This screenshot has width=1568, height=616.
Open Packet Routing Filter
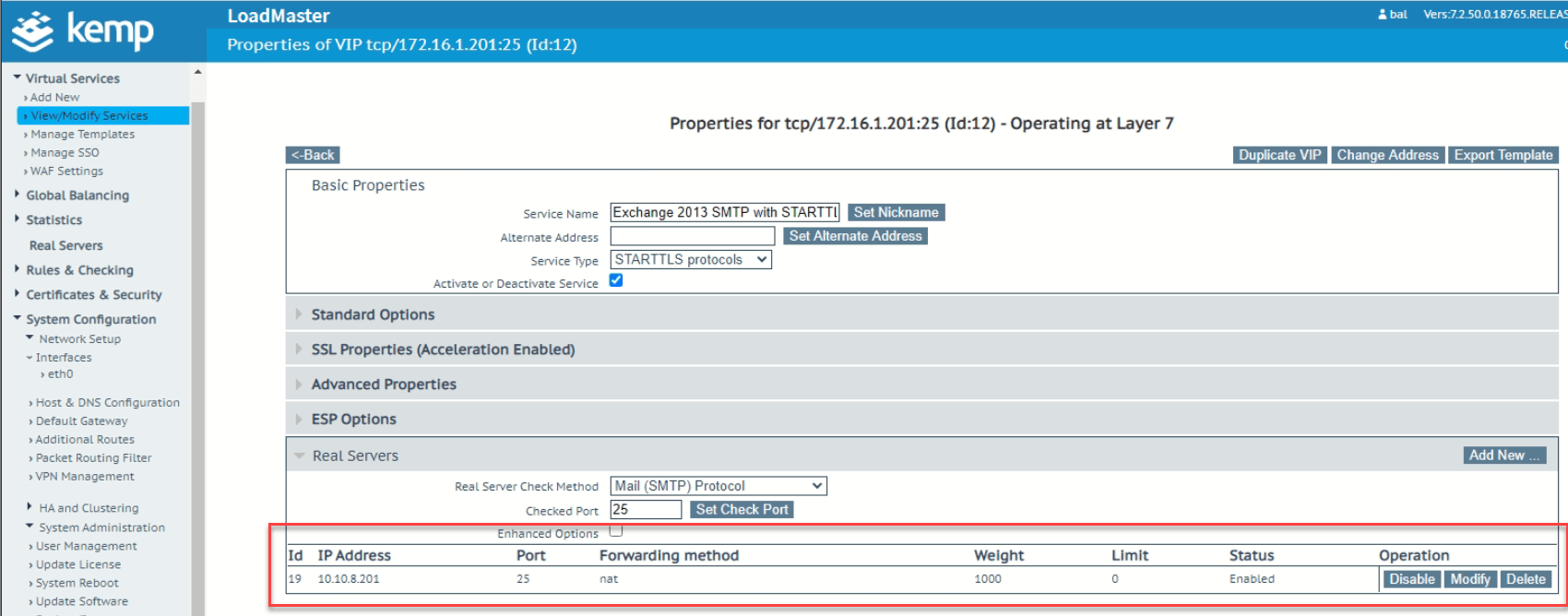(93, 458)
